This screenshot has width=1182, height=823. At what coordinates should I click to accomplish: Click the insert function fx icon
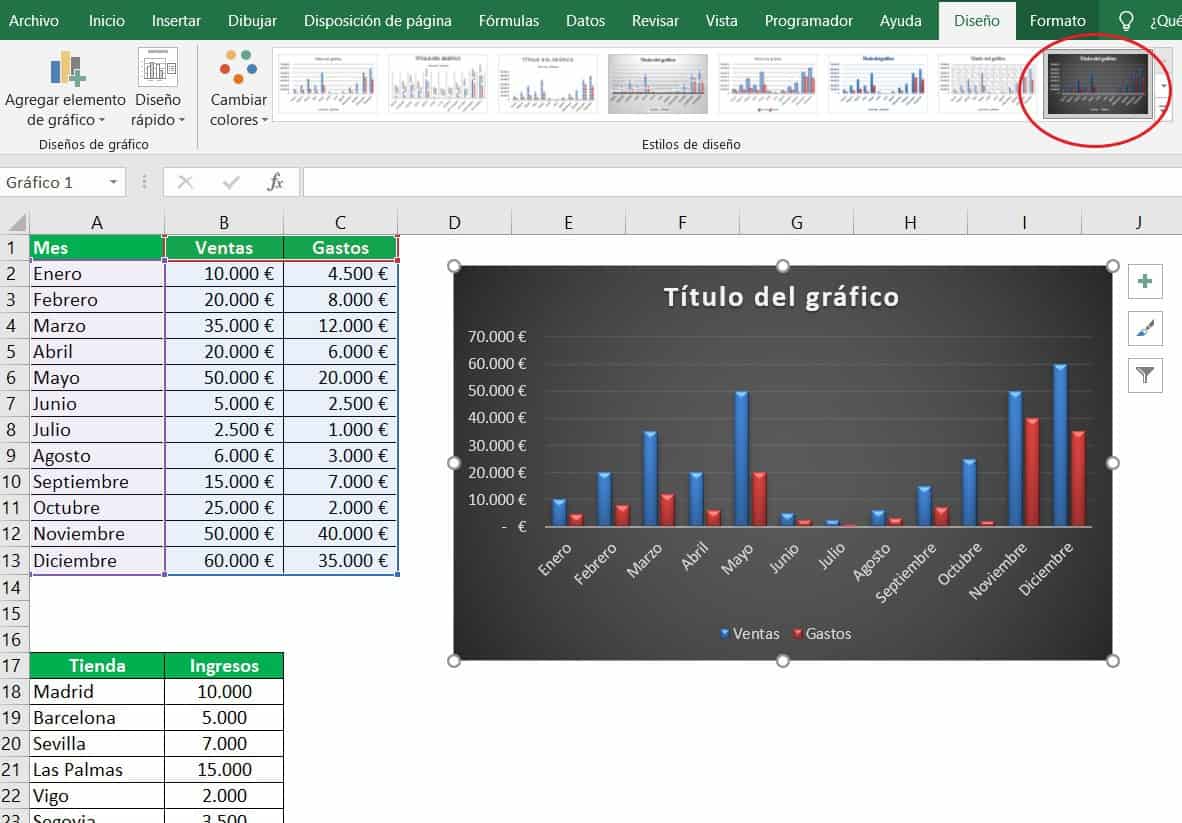click(275, 182)
